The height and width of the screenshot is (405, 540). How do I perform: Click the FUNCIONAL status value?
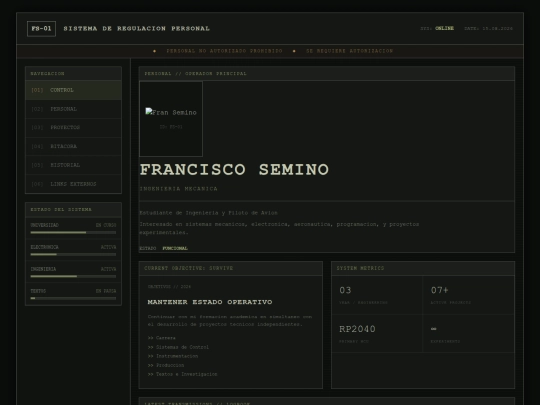175,248
